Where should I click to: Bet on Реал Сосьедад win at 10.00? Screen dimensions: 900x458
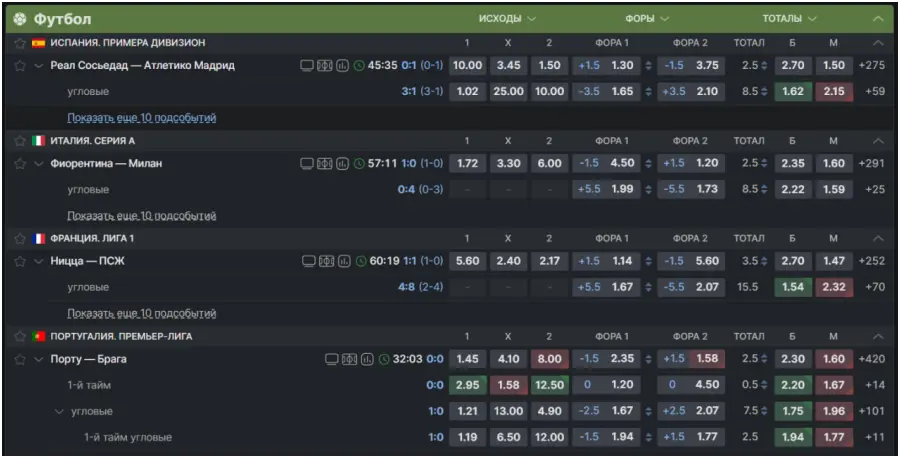tap(467, 65)
